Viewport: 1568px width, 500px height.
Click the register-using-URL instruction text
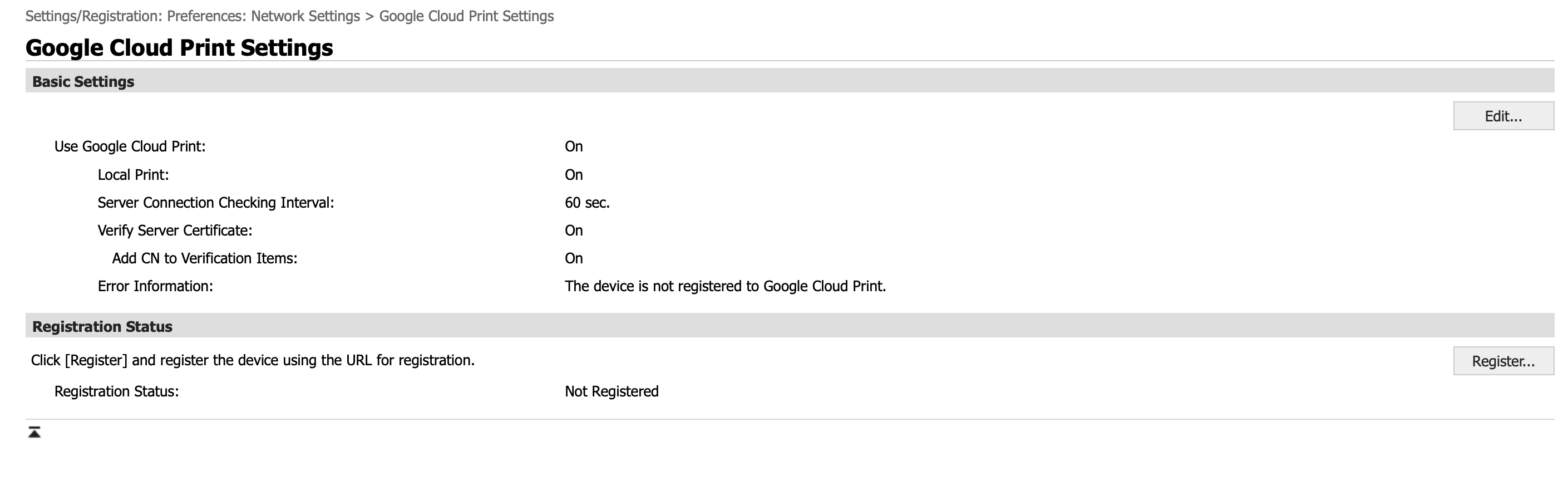[253, 361]
